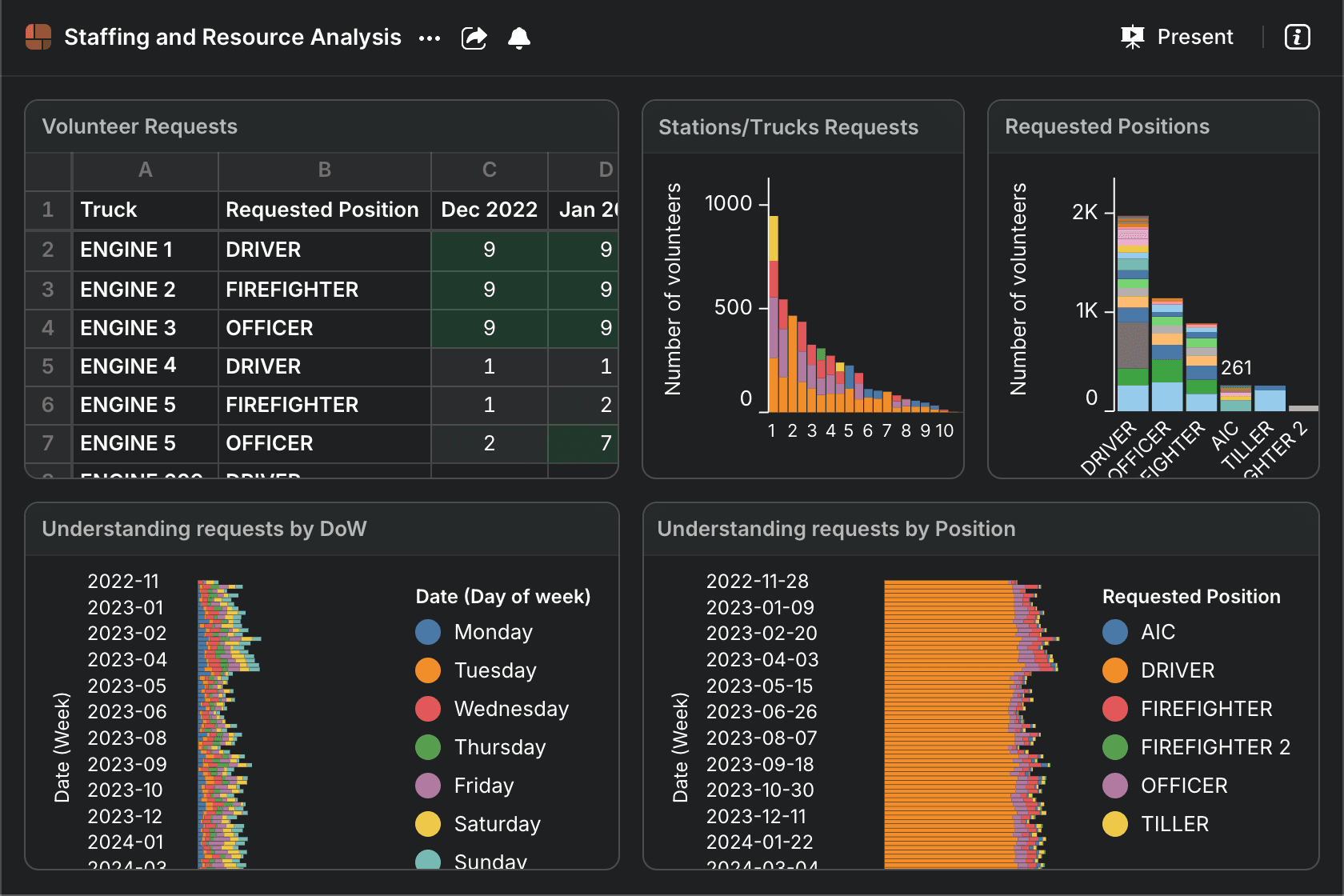This screenshot has height=896, width=1344.
Task: Click the Volunteer Requests panel title
Action: (140, 126)
